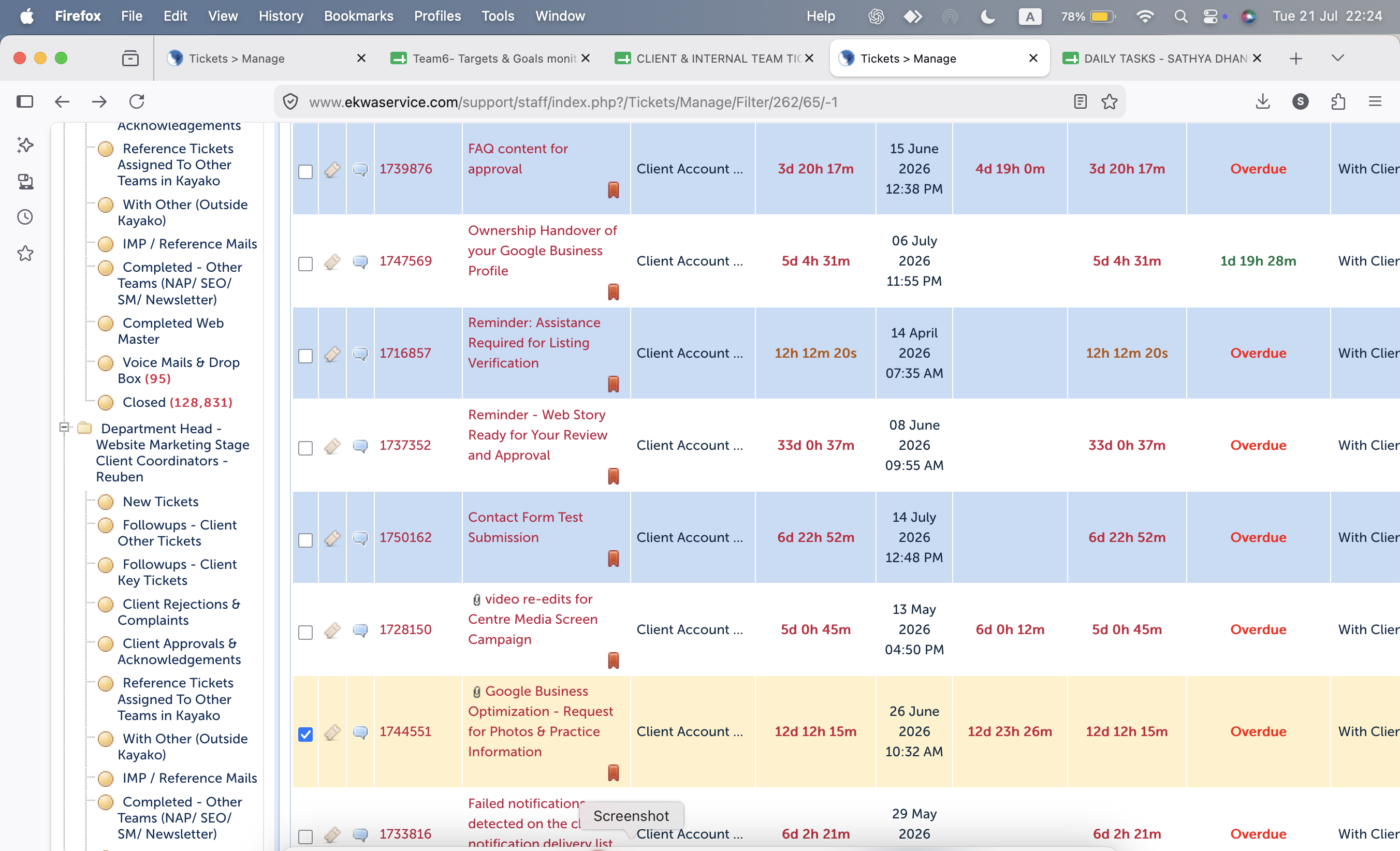Open Client Rejections & Complaints filter
Viewport: 1400px width, 851px height.
point(179,612)
